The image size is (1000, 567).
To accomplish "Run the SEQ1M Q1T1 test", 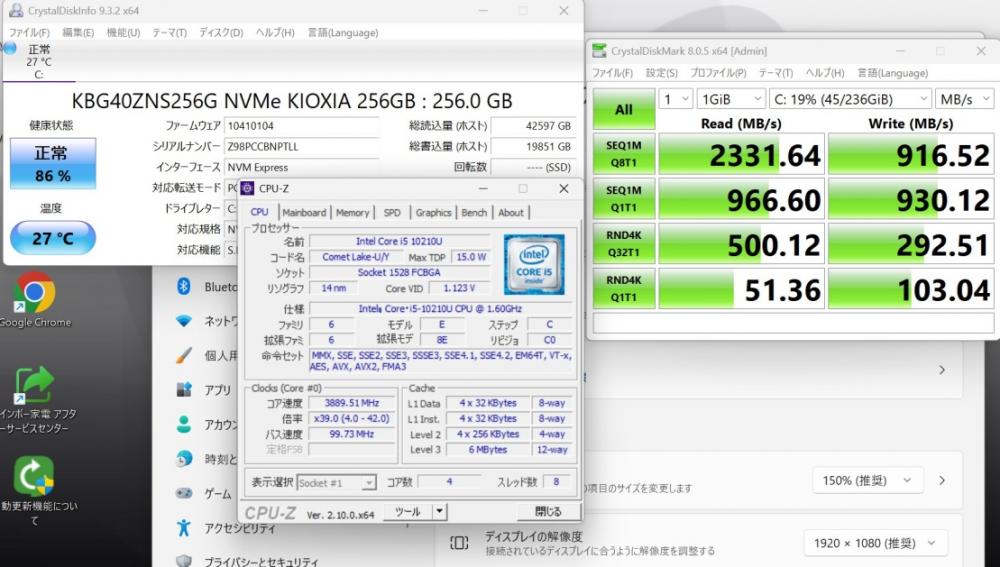I will [x=624, y=198].
